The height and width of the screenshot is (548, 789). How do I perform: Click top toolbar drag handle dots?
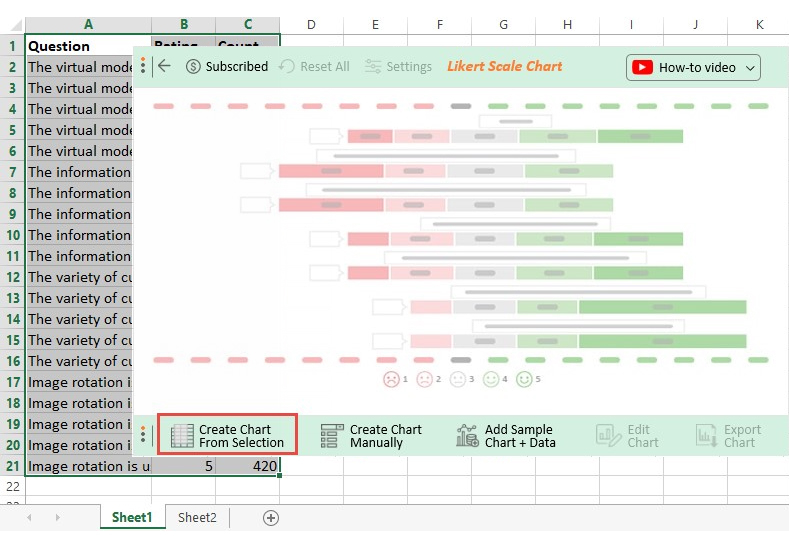pos(143,66)
